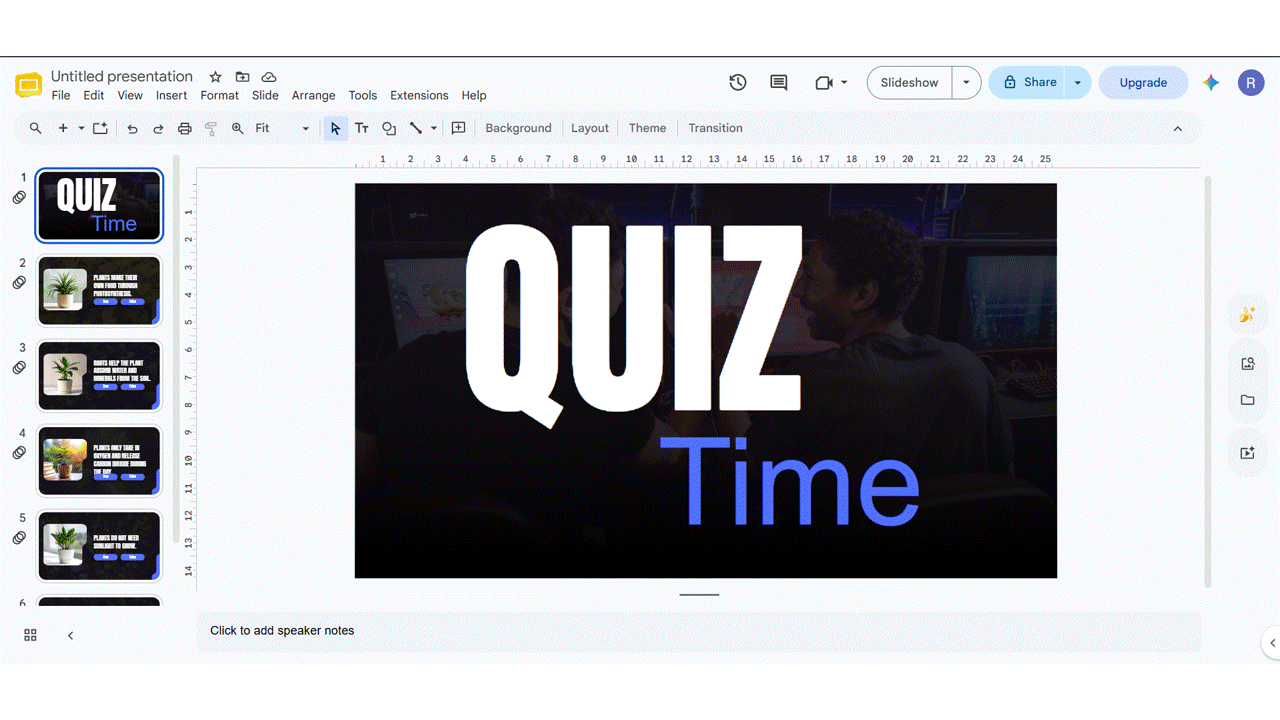Open the Fit zoom level dropdown
The width and height of the screenshot is (1280, 720).
(282, 128)
